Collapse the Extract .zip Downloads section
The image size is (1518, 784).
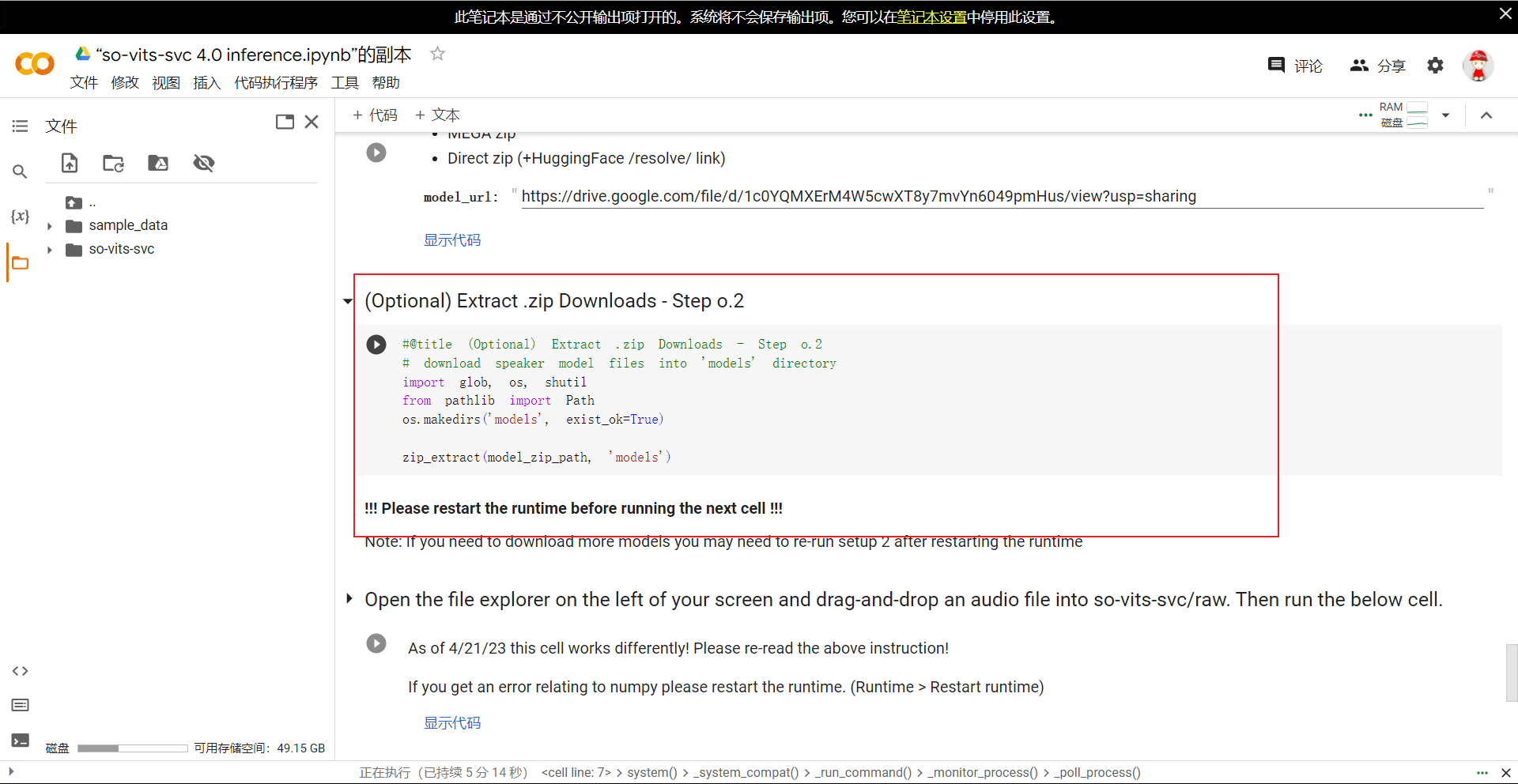347,301
